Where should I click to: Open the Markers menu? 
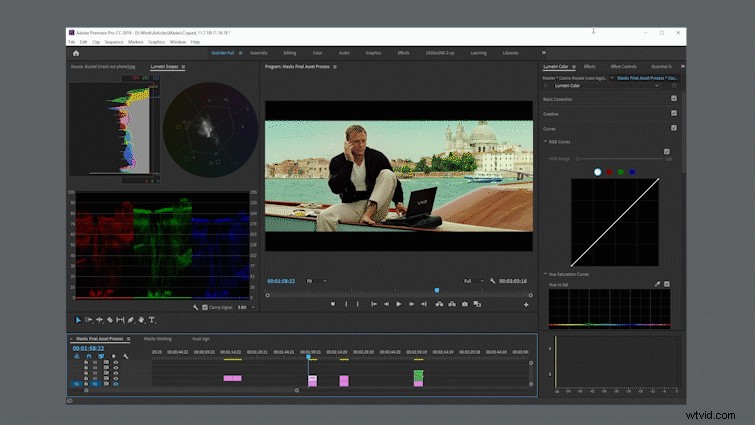click(x=136, y=42)
